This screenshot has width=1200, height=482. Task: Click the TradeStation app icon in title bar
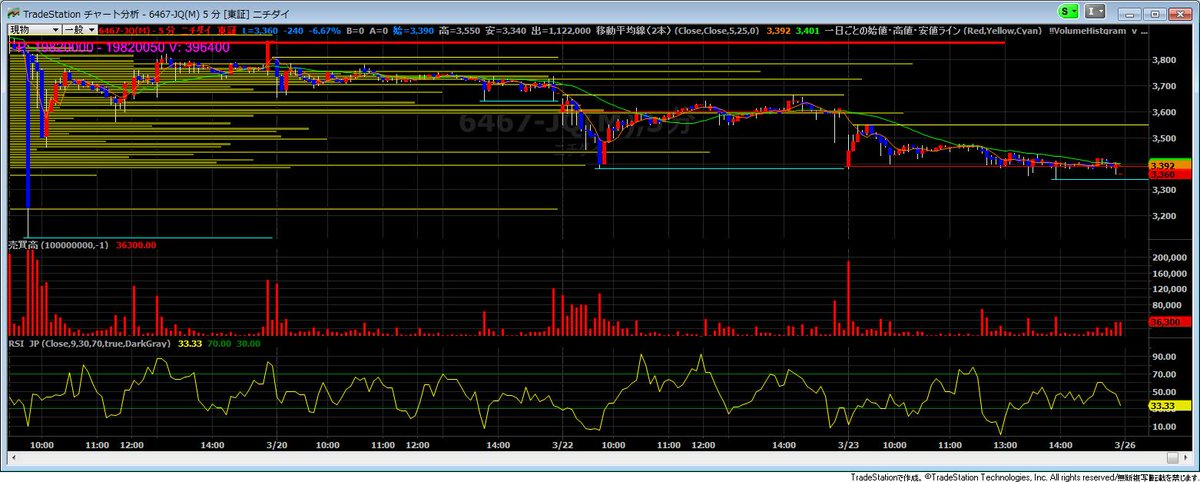tap(12, 12)
